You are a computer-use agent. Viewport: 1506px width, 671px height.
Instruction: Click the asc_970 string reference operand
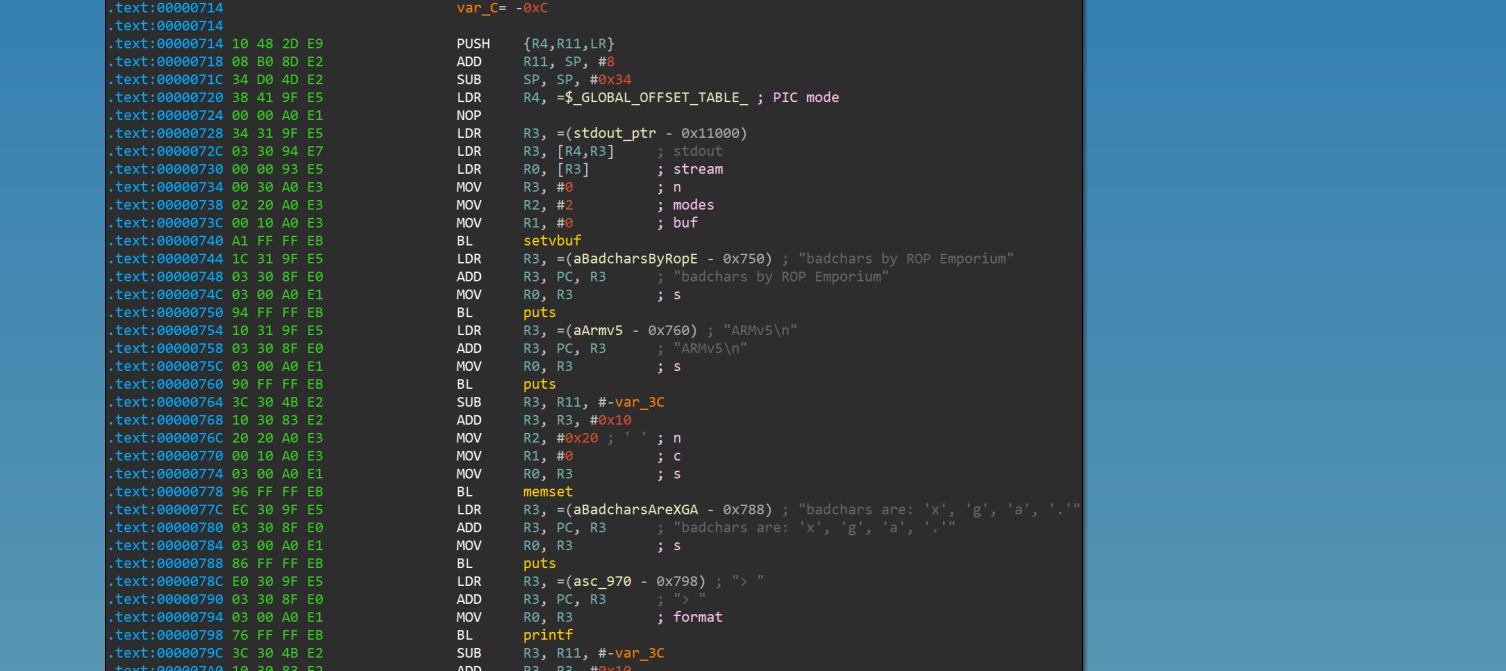click(601, 582)
